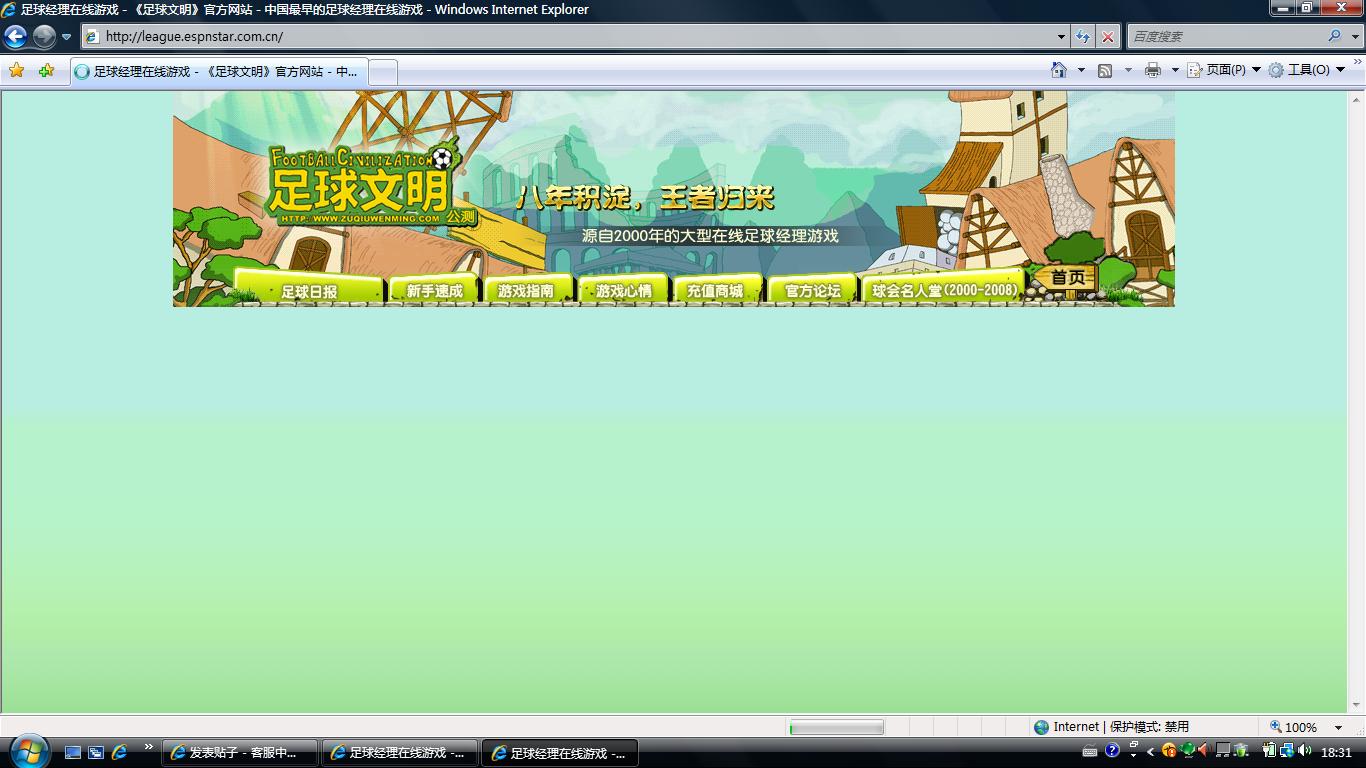This screenshot has height=768, width=1366.
Task: Click the Add to Favorites icon
Action: 46,70
